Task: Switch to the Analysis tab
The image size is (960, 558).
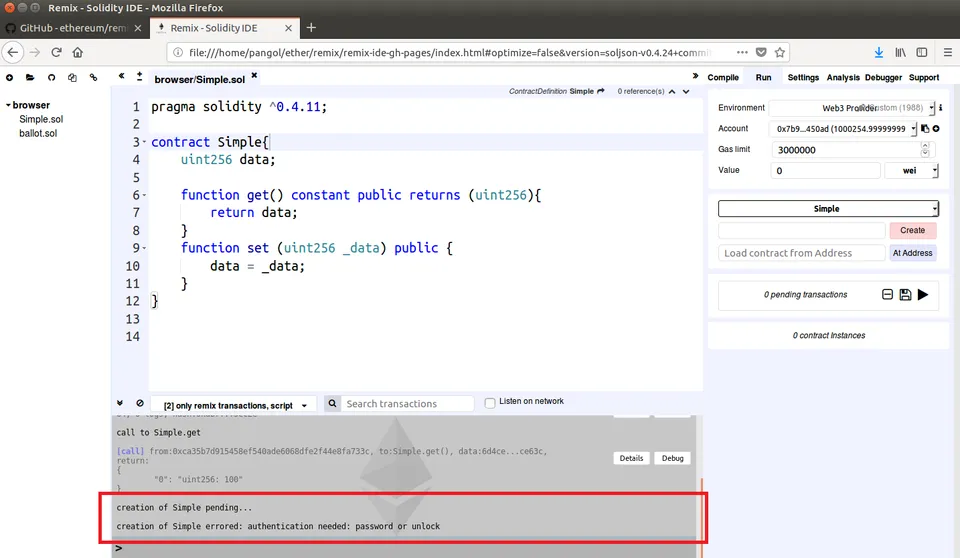Action: click(843, 78)
